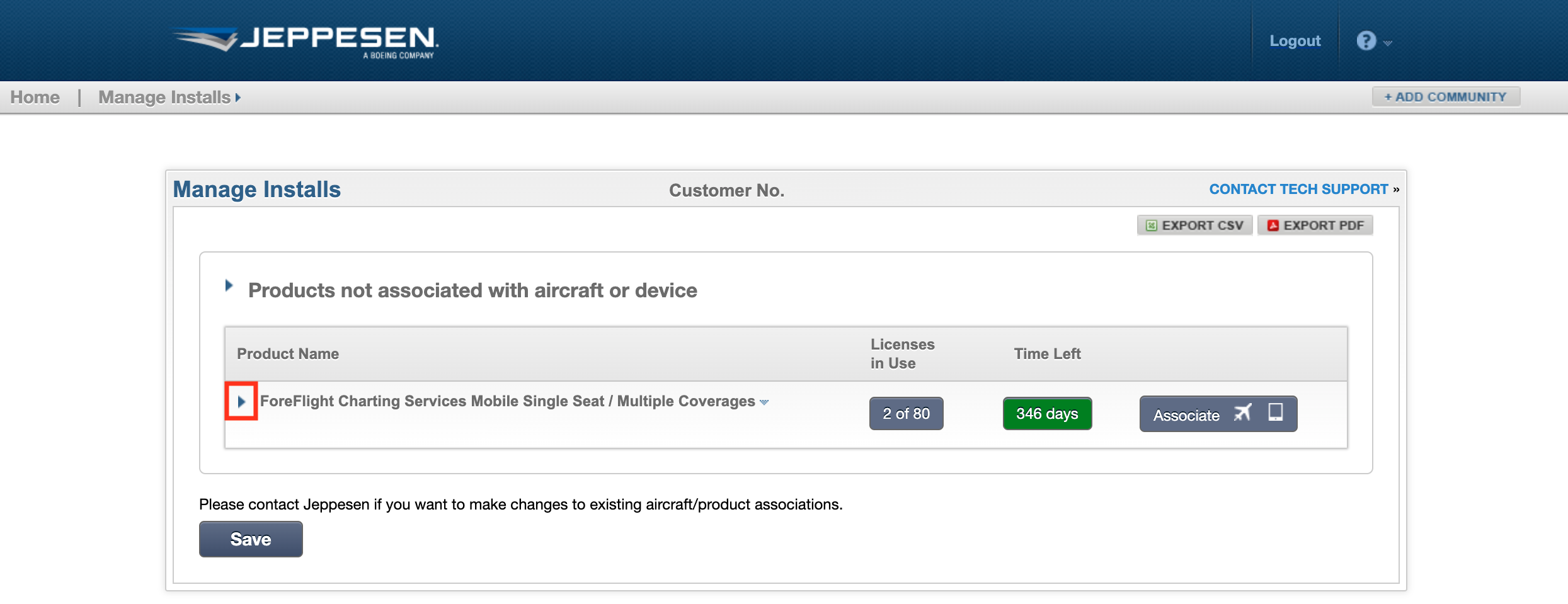Export the list as CSV
The width and height of the screenshot is (1568, 604).
click(1194, 225)
